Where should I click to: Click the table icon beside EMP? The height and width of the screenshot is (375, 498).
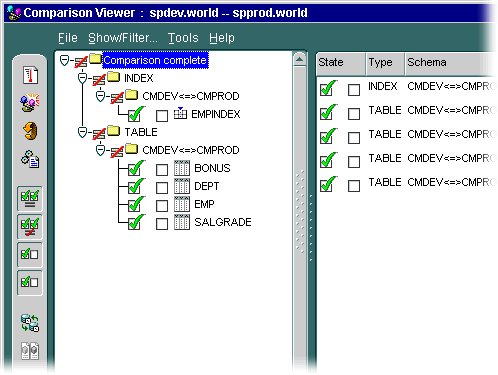click(182, 204)
